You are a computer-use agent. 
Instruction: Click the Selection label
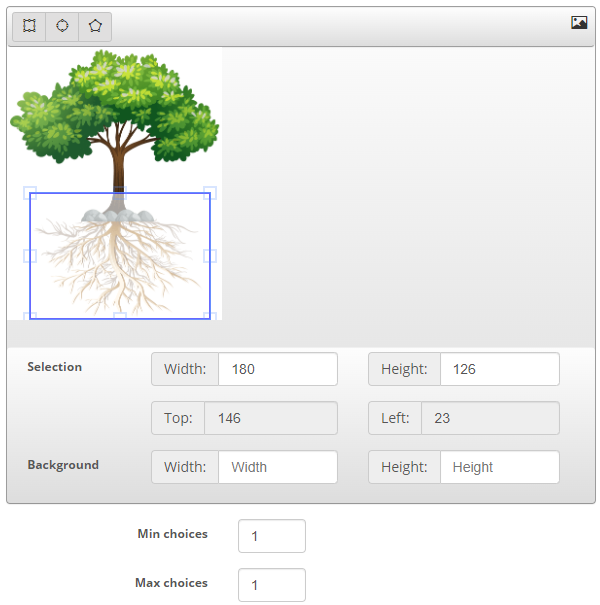click(x=54, y=367)
